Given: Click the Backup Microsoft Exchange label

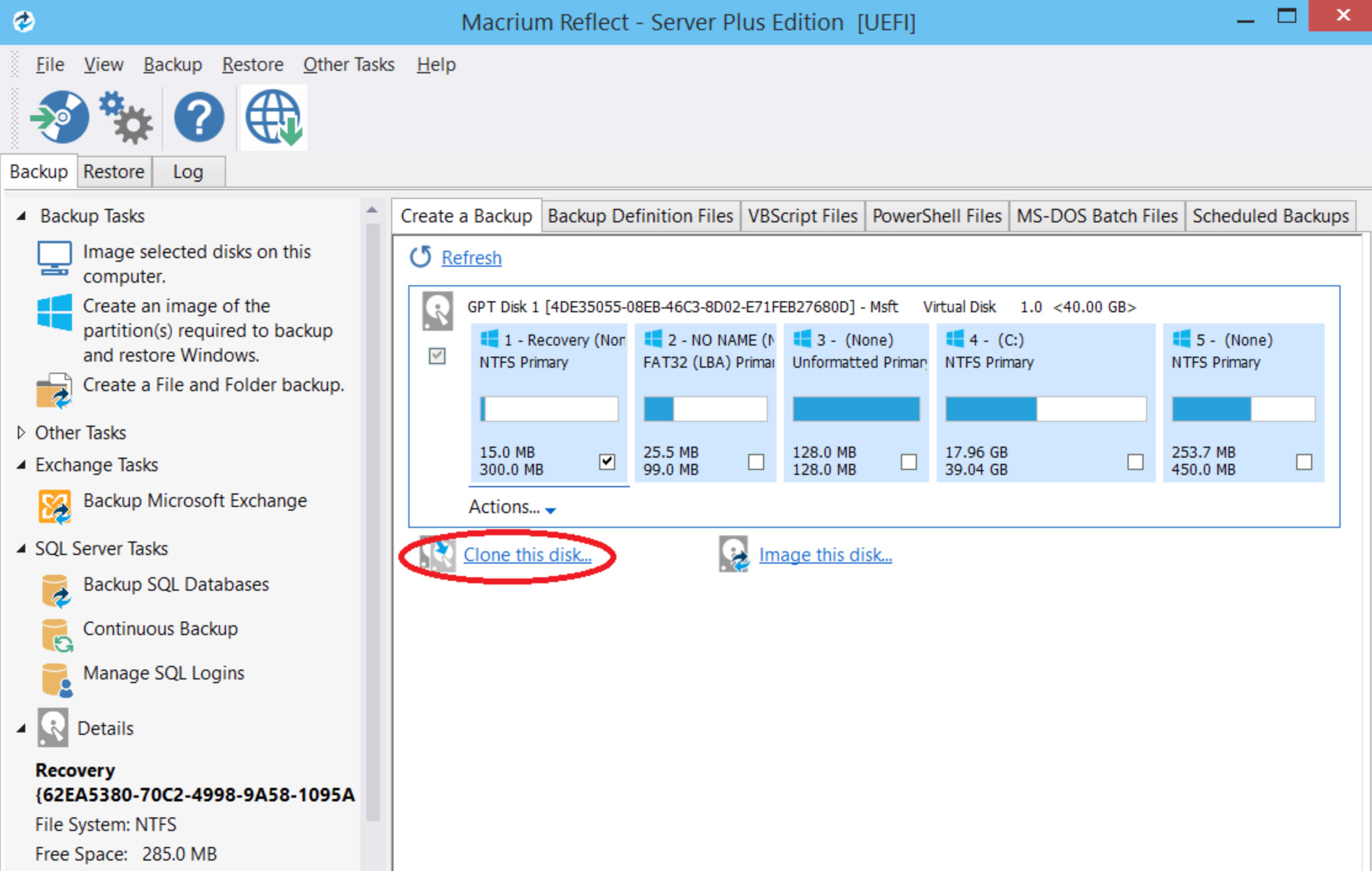Looking at the screenshot, I should (195, 501).
